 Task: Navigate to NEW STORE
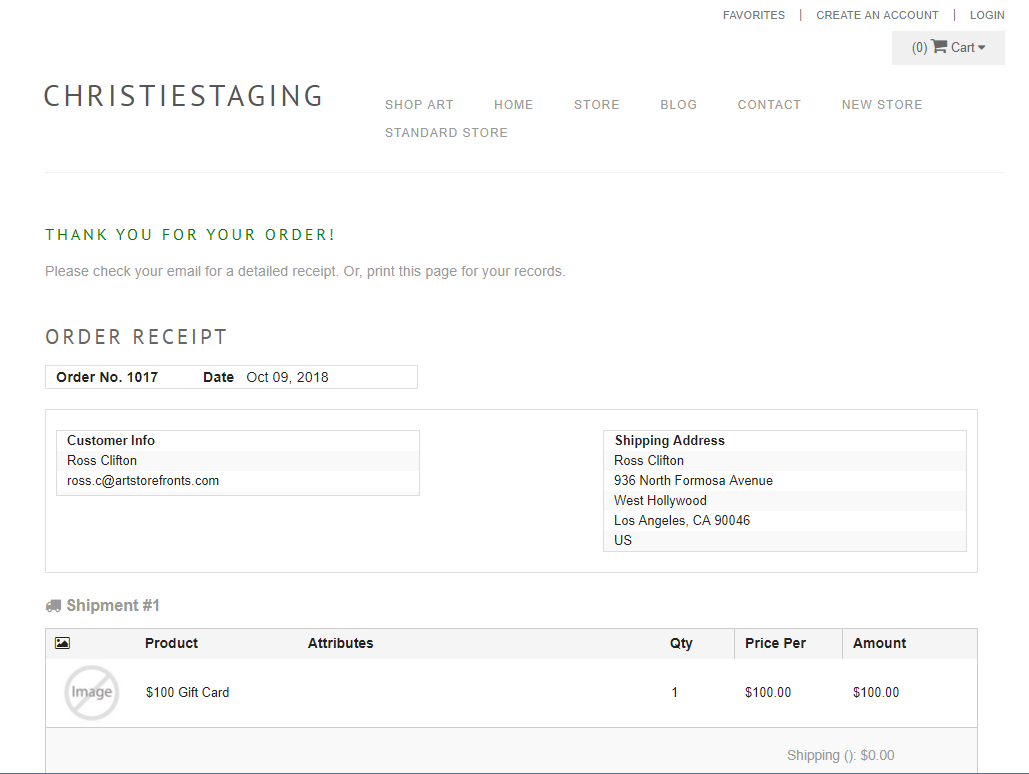[x=881, y=104]
